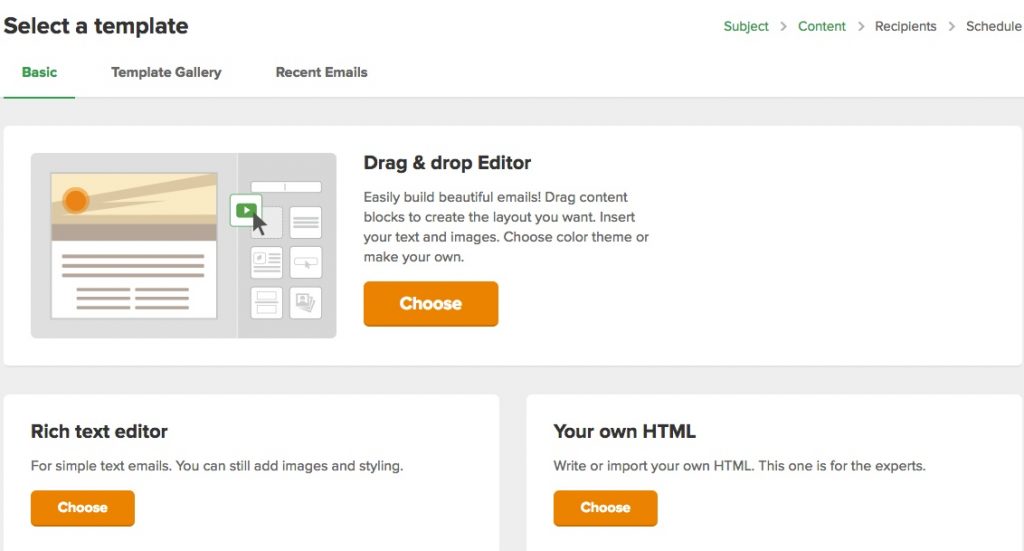Switch to the Basic tab
The image size is (1024, 551).
(39, 72)
